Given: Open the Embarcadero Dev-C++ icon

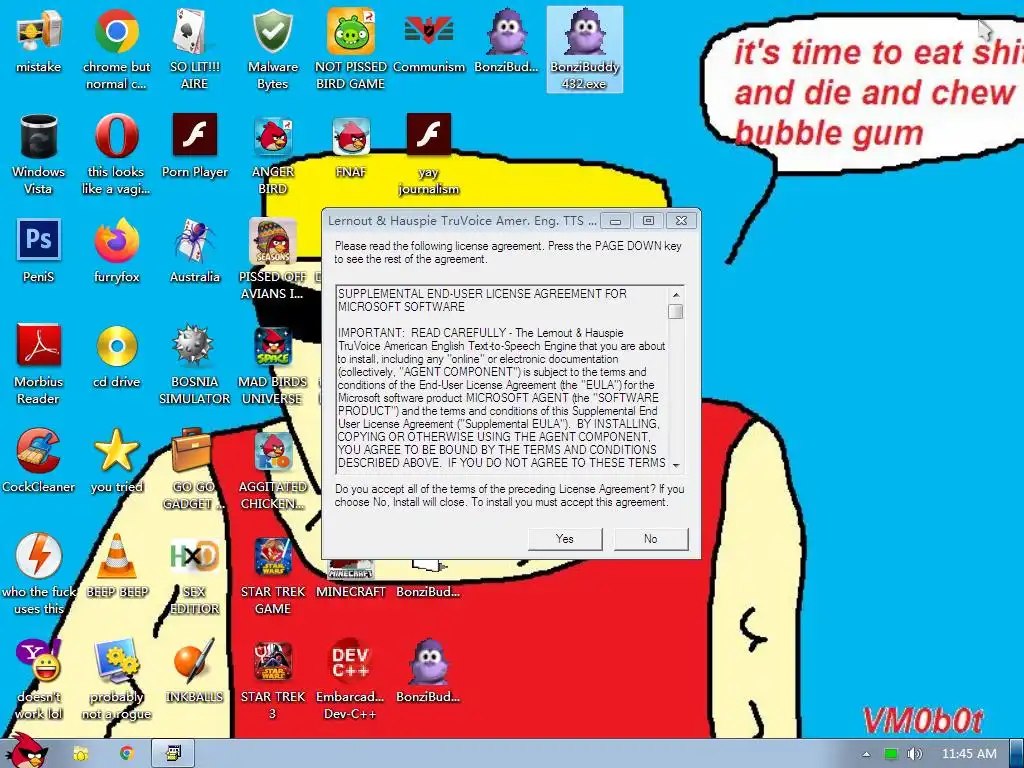Looking at the screenshot, I should [351, 679].
